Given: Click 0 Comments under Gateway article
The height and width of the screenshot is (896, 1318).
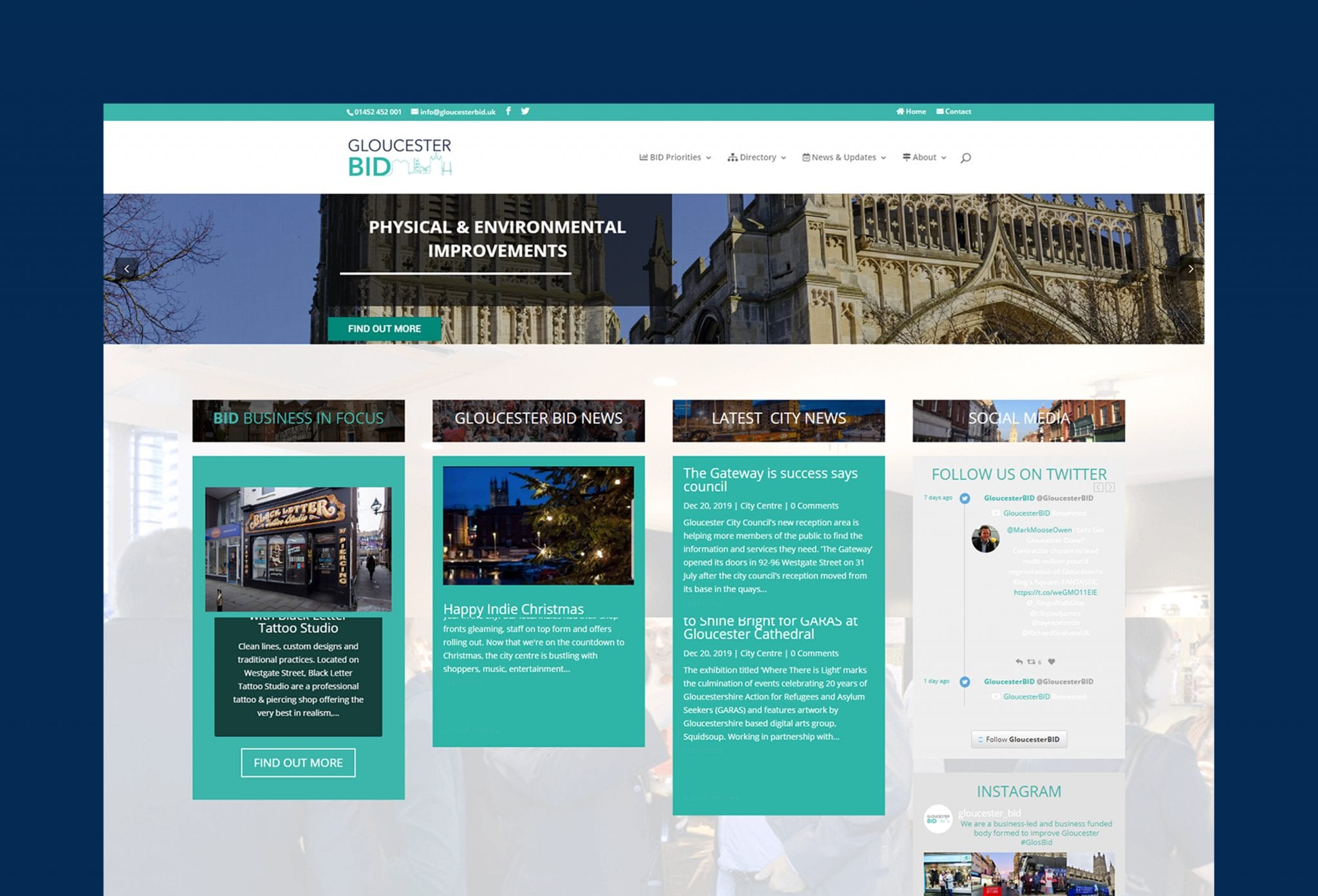Looking at the screenshot, I should pyautogui.click(x=814, y=506).
